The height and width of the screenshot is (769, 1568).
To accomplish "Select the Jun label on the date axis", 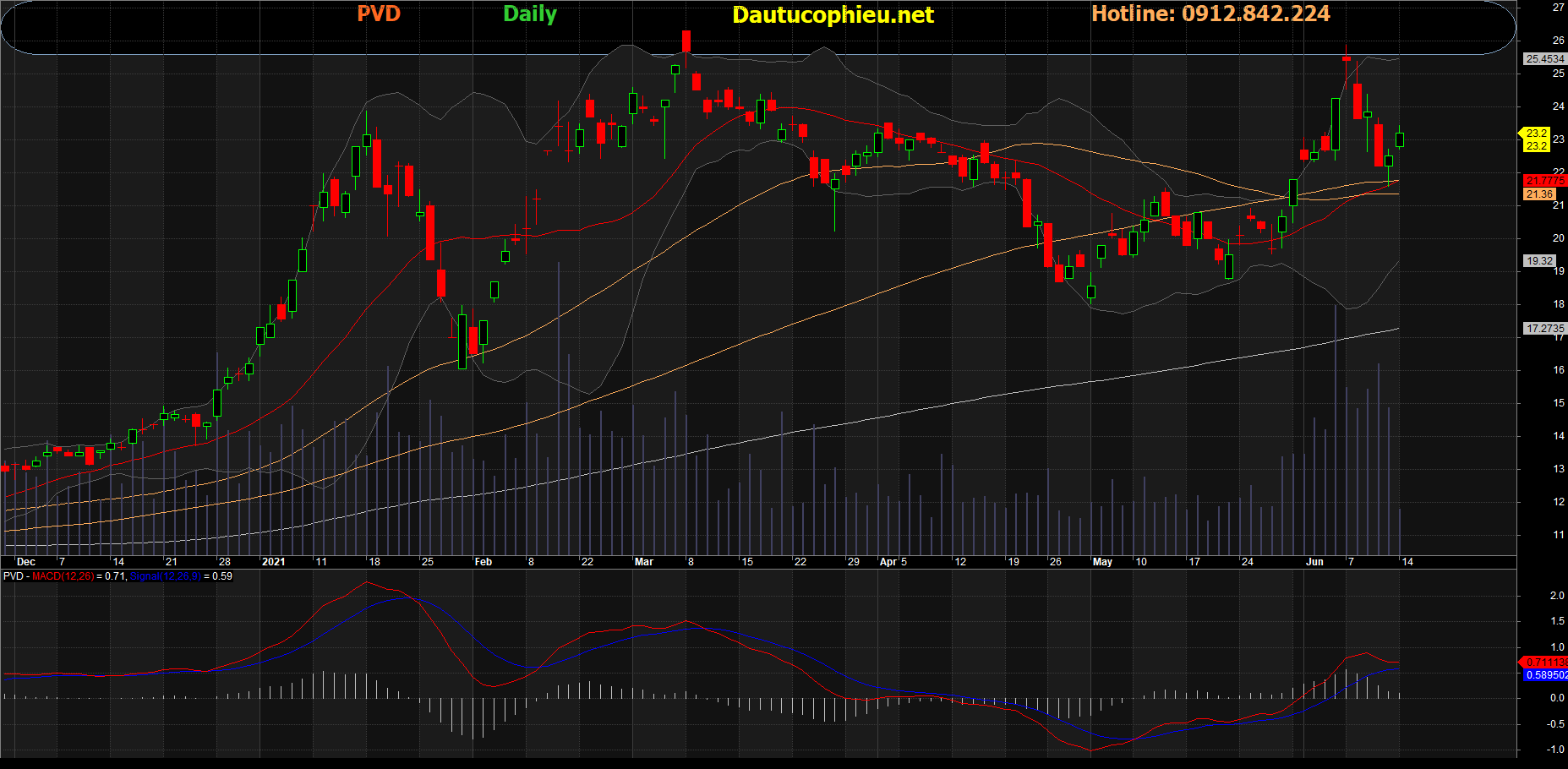I will [x=1314, y=562].
